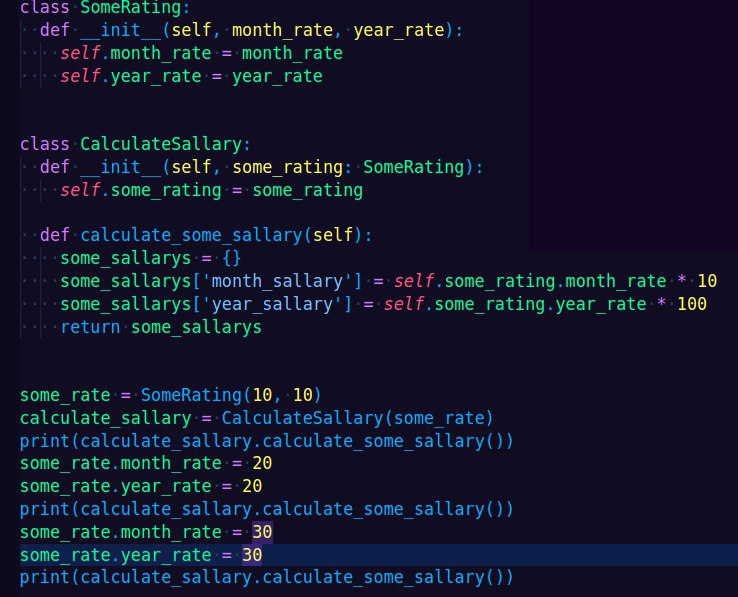This screenshot has height=597, width=738.
Task: Click 'self.year_rate' assignment line
Action: tap(192, 76)
